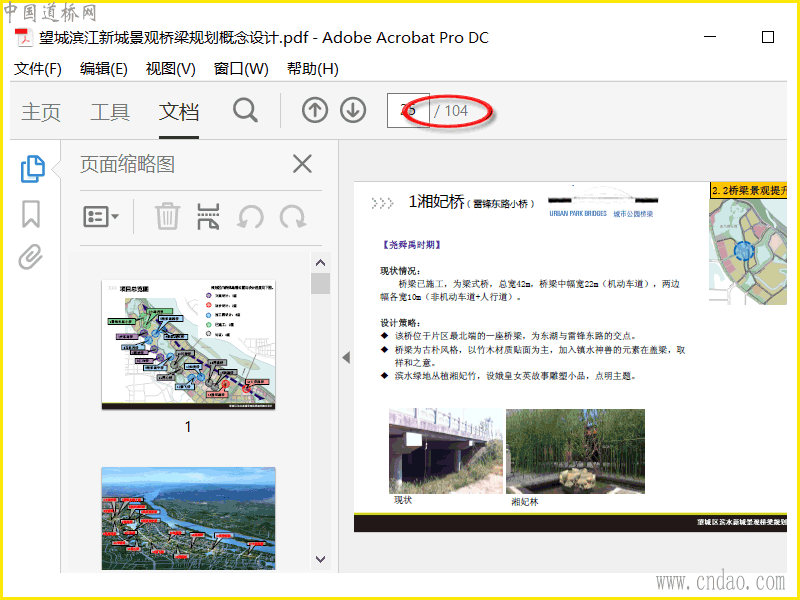This screenshot has height=600, width=800.
Task: Select page 1 thumbnail
Action: click(188, 344)
